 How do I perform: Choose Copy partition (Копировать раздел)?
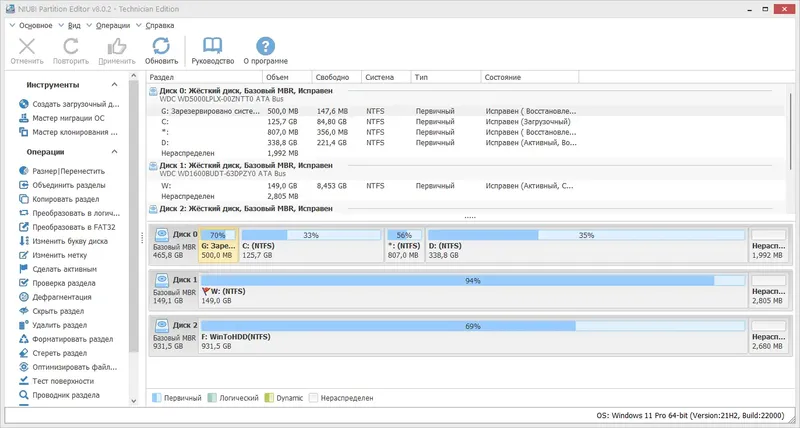coord(59,199)
